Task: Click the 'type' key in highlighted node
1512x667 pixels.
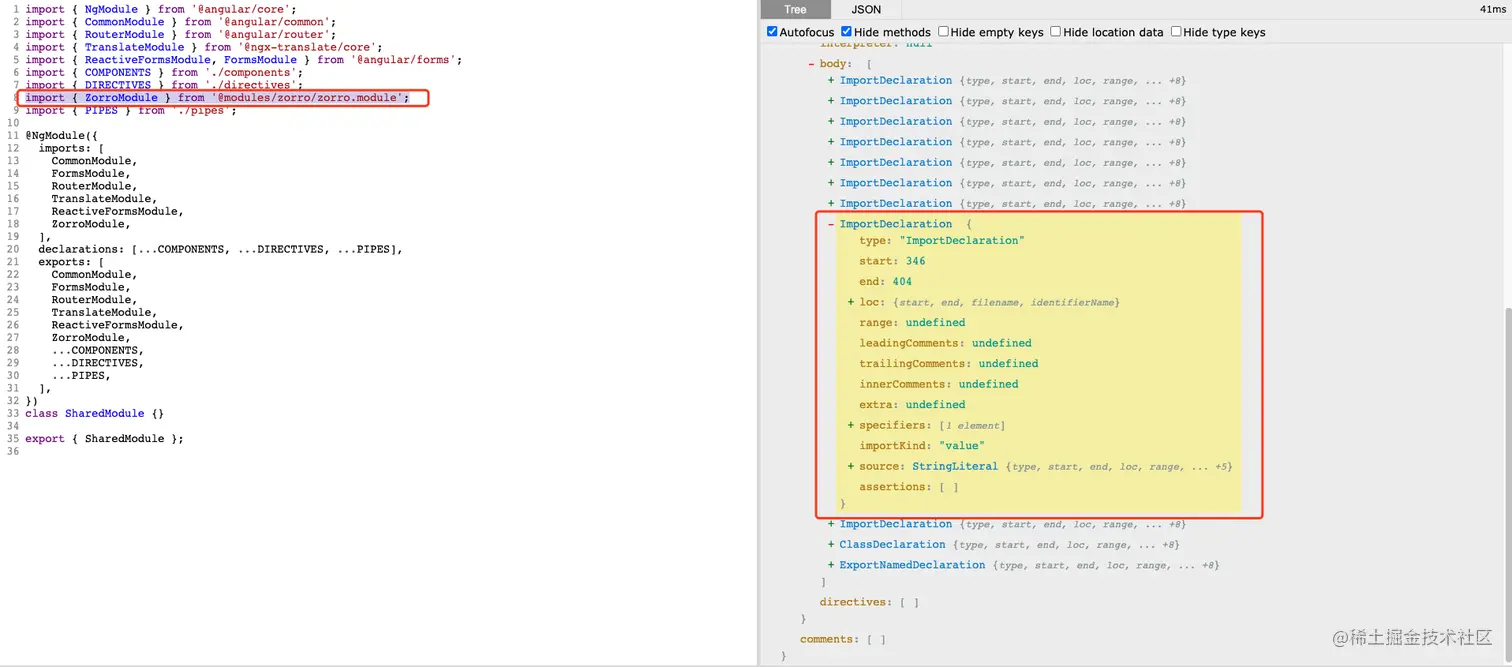Action: (873, 240)
